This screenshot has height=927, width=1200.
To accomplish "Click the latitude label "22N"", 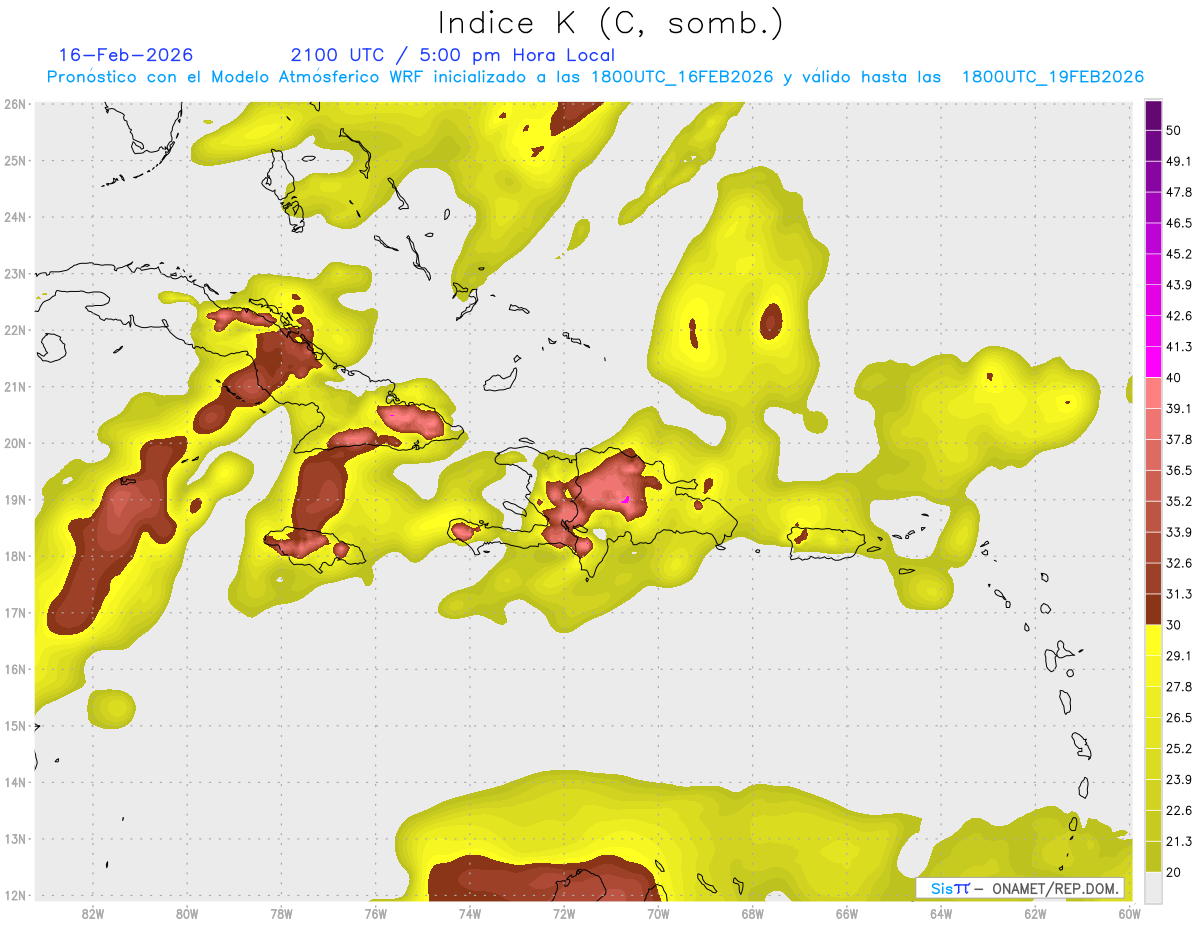I will pyautogui.click(x=15, y=330).
